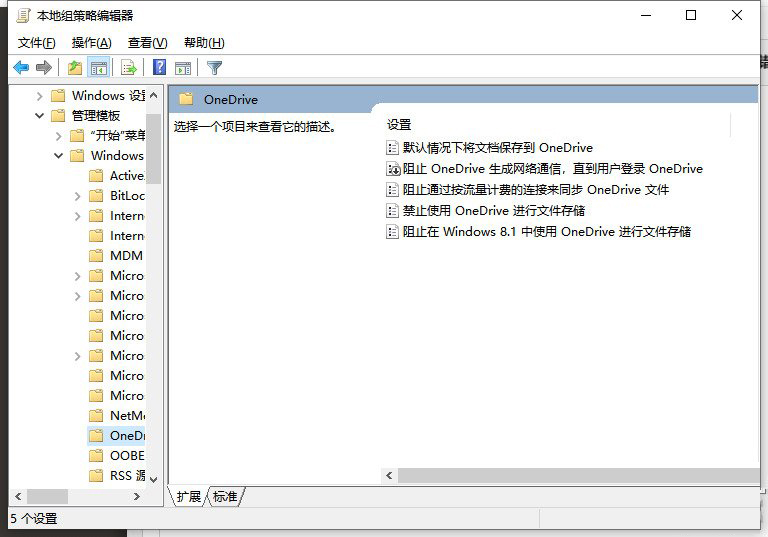Click the settings list horizontal scrollbar thumb
The image size is (768, 537).
point(578,475)
